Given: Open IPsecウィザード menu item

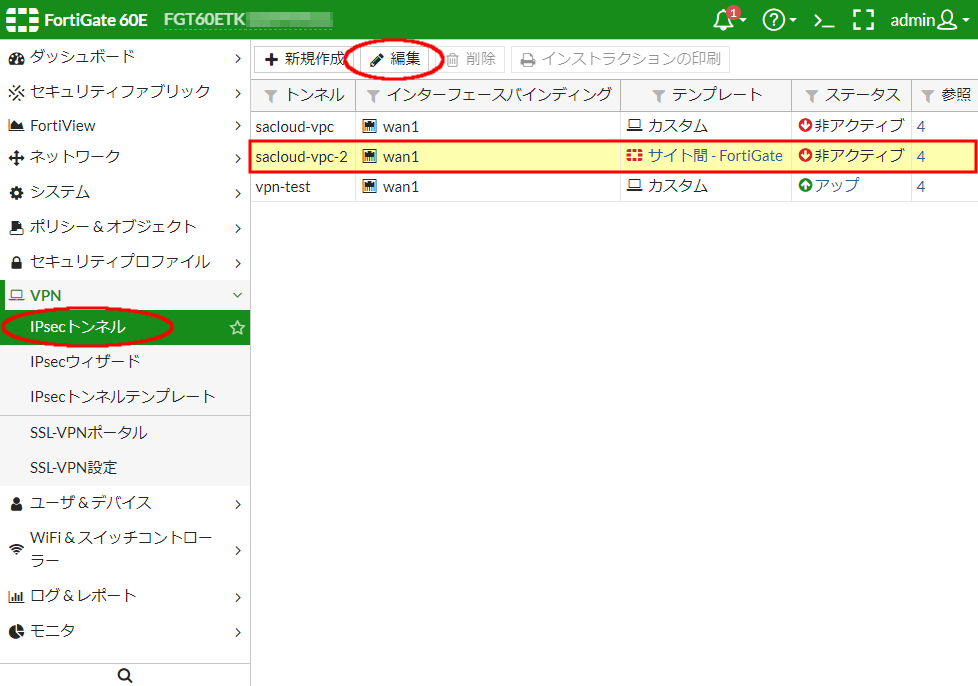Looking at the screenshot, I should 85,362.
